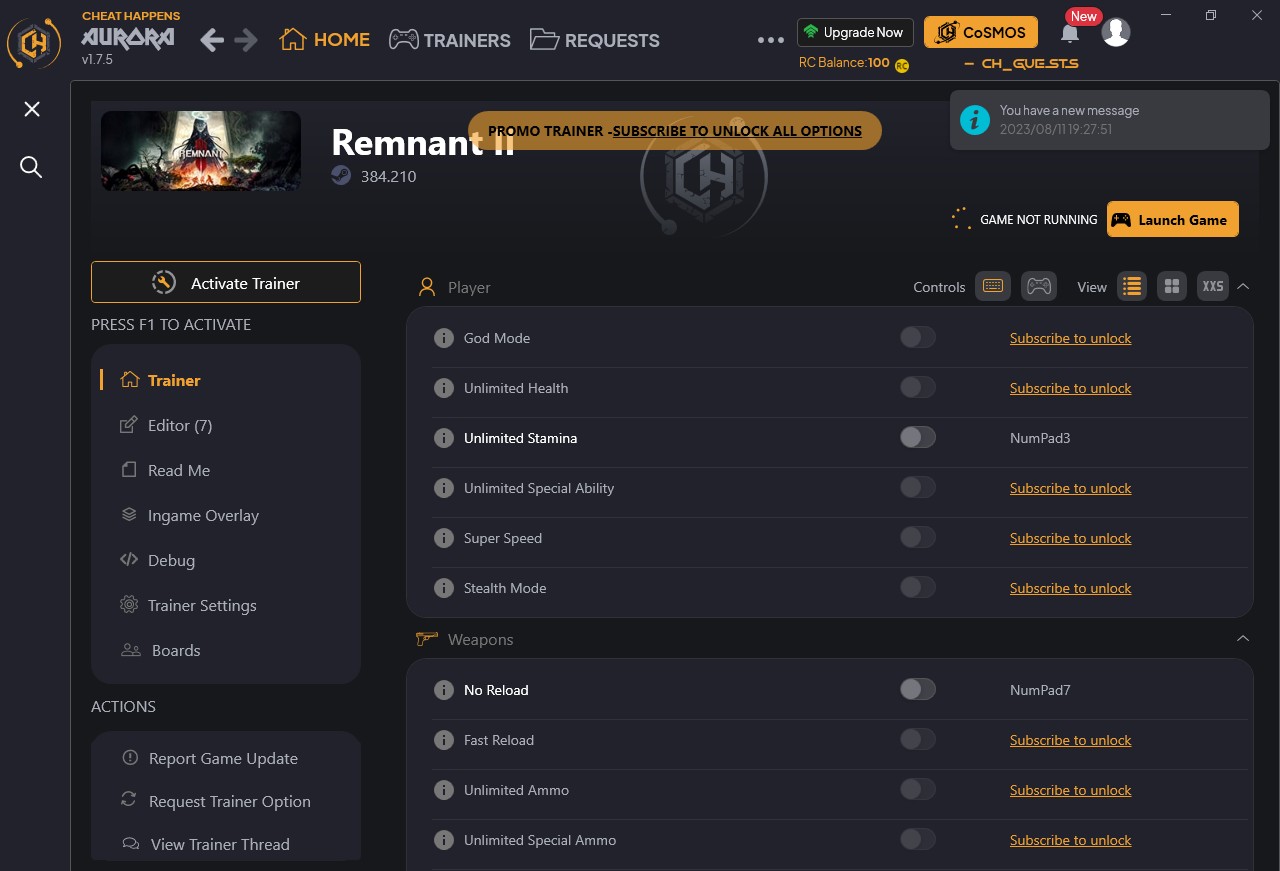Click Subscribe to unlock for Super Speed
Screen dimensions: 1280x871
coord(1070,538)
